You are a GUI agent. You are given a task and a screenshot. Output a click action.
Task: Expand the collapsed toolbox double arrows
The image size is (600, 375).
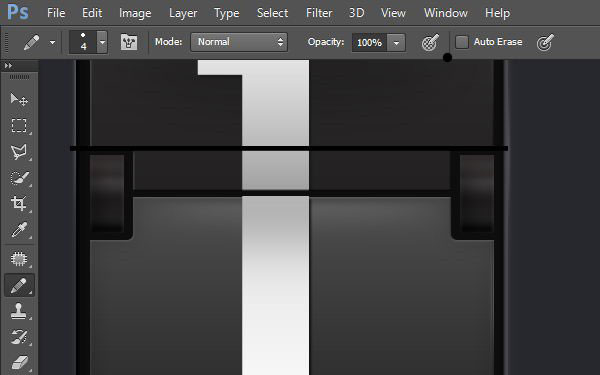[x=8, y=66]
